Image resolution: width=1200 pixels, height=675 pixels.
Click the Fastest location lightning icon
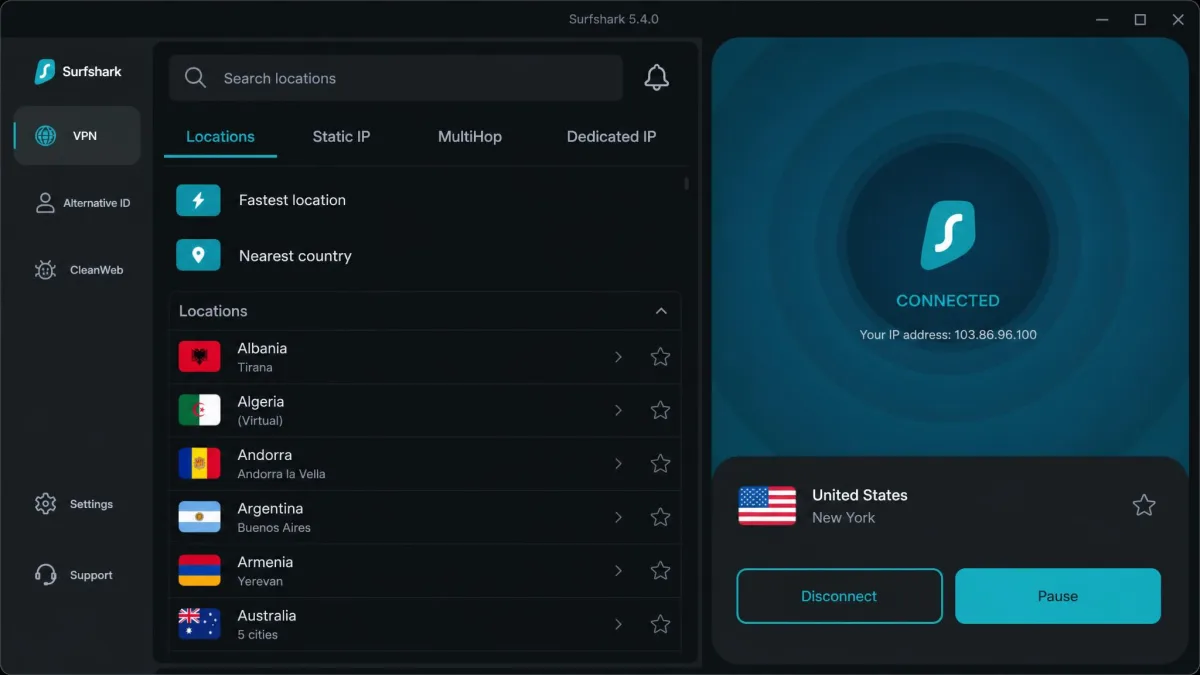[198, 200]
